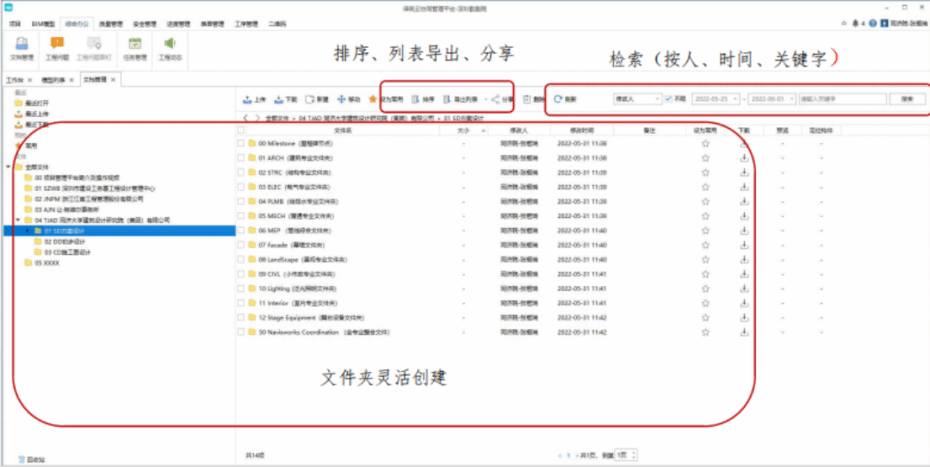Collapse the 04 TJAD tree node
This screenshot has width=930, height=467.
pyautogui.click(x=18, y=220)
